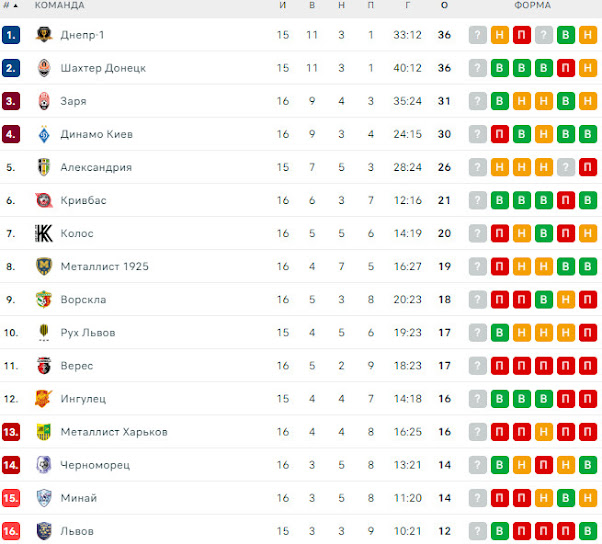Click the gray question mark in Кривбас form
Viewport: 602px width, 544px height.
(478, 200)
